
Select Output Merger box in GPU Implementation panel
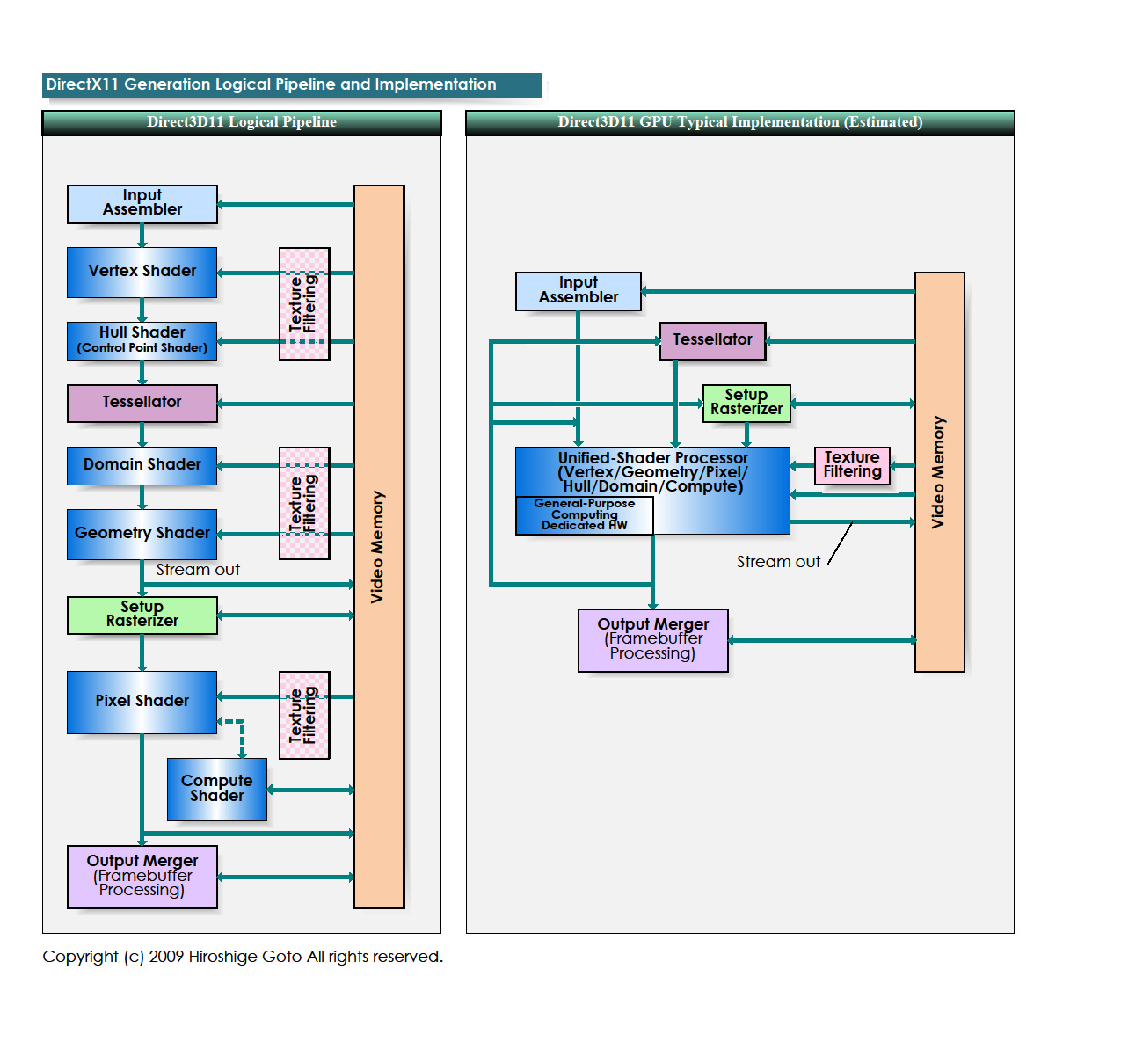coord(653,640)
